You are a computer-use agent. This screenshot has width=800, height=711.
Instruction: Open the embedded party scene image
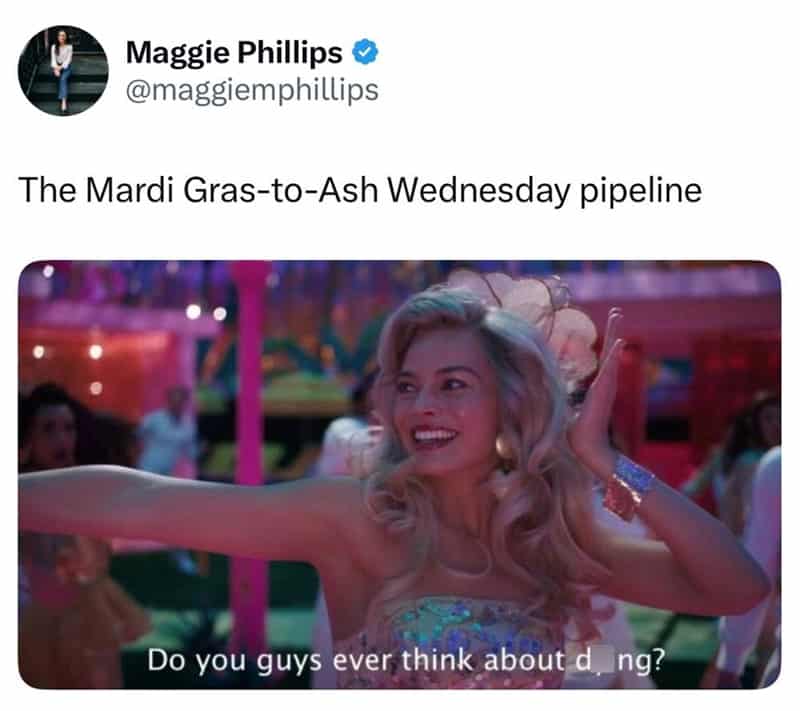(399, 474)
